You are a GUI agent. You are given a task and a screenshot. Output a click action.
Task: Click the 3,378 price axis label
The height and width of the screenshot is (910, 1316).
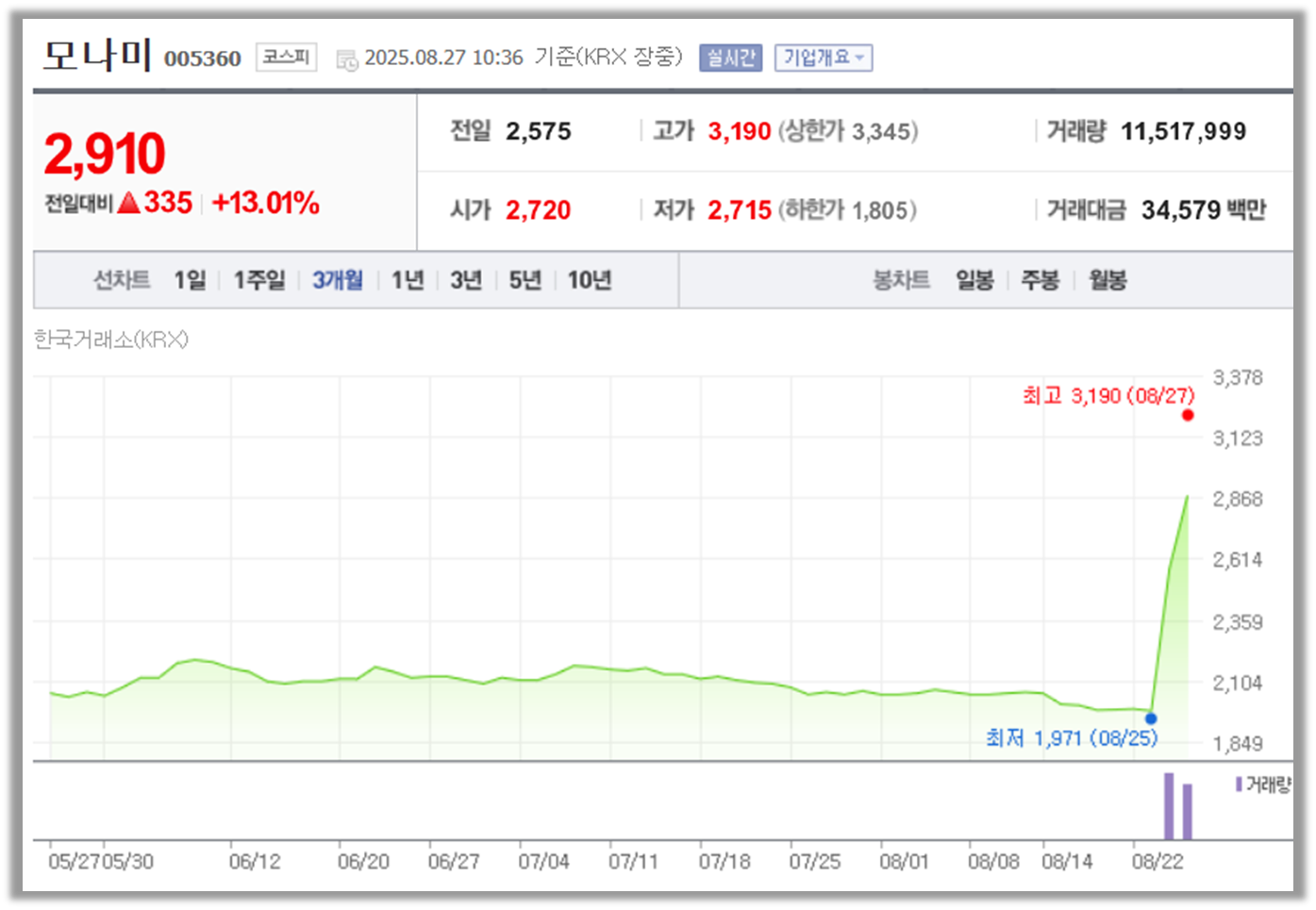(x=1238, y=378)
